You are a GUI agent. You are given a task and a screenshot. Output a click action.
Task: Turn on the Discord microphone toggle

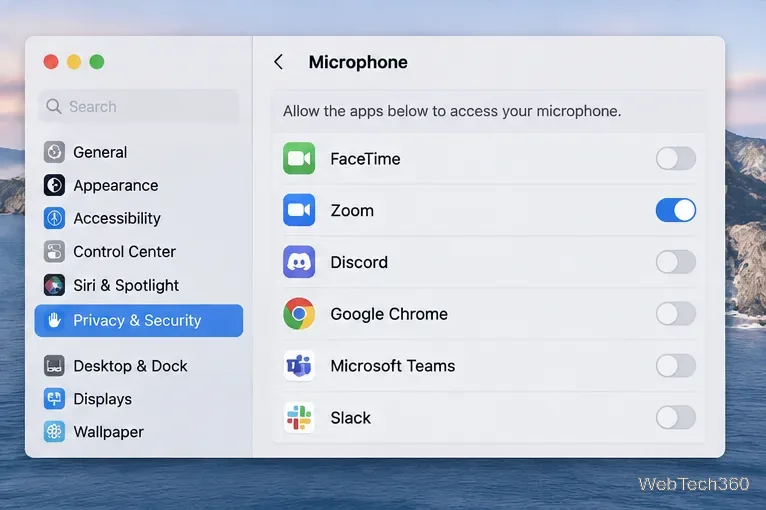[676, 262]
